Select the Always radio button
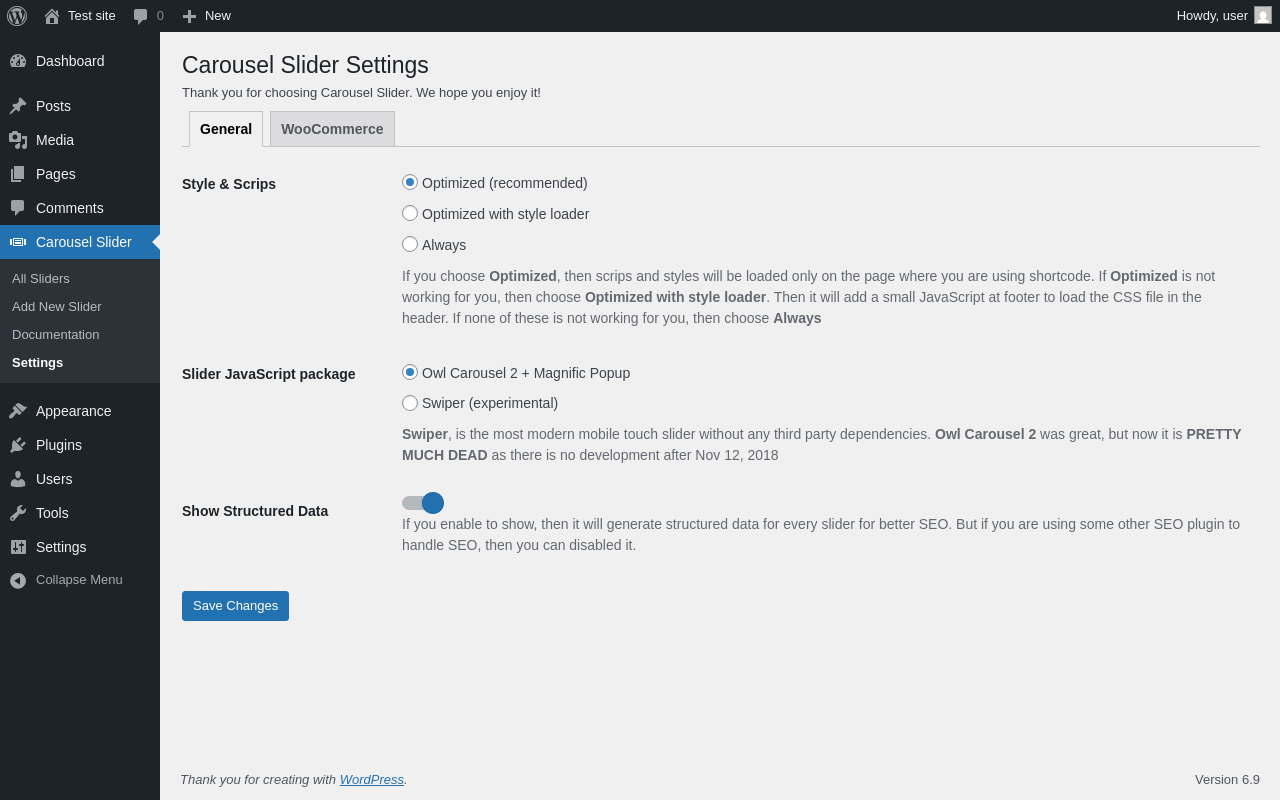Screen dimensions: 1280x800 (410, 244)
